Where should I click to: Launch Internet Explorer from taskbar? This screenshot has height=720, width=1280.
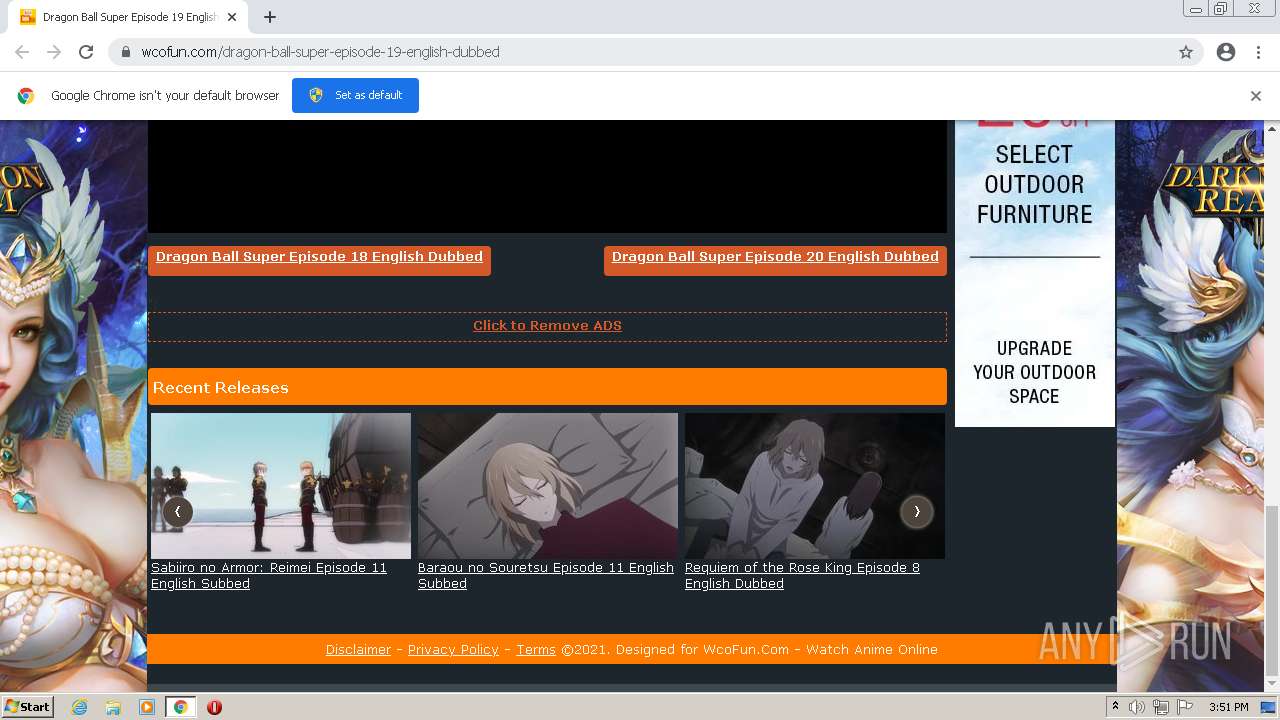point(80,707)
